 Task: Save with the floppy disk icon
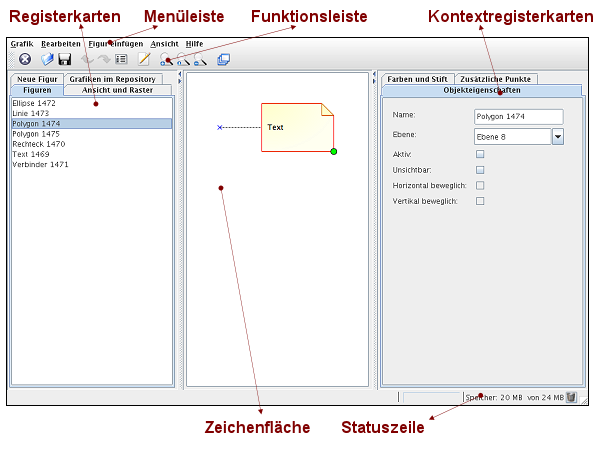click(x=64, y=59)
